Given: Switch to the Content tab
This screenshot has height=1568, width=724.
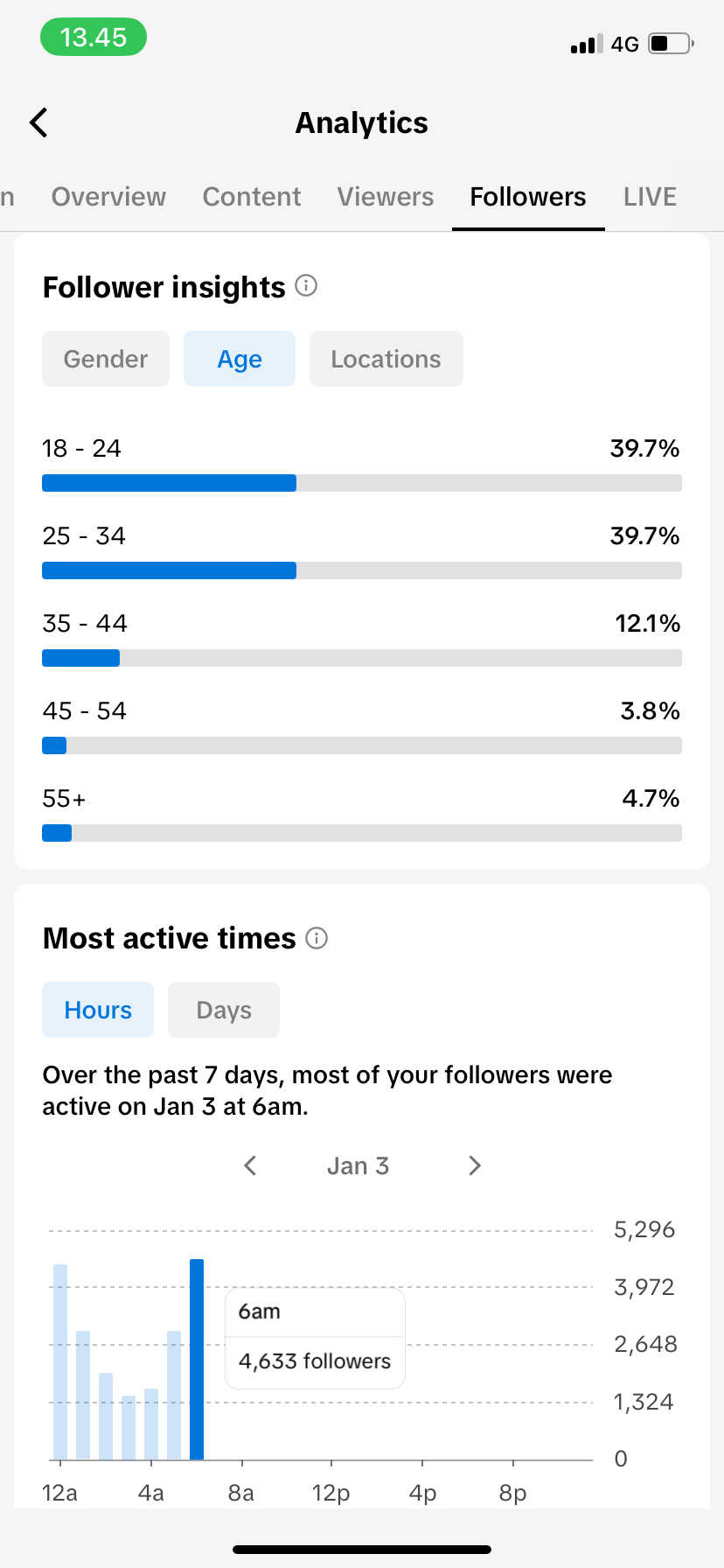Looking at the screenshot, I should pos(252,197).
